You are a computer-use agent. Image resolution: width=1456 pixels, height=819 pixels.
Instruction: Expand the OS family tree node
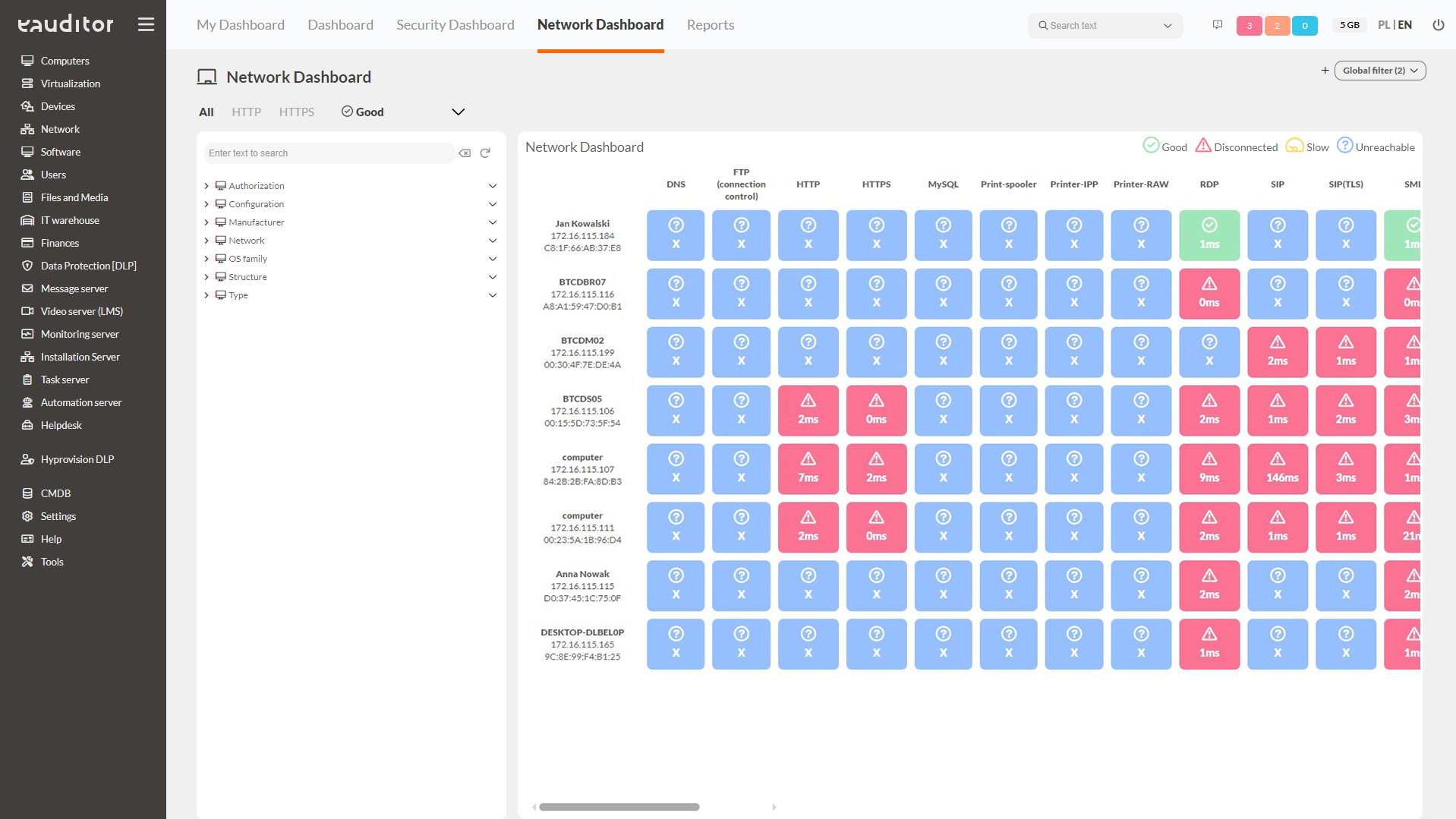tap(206, 259)
